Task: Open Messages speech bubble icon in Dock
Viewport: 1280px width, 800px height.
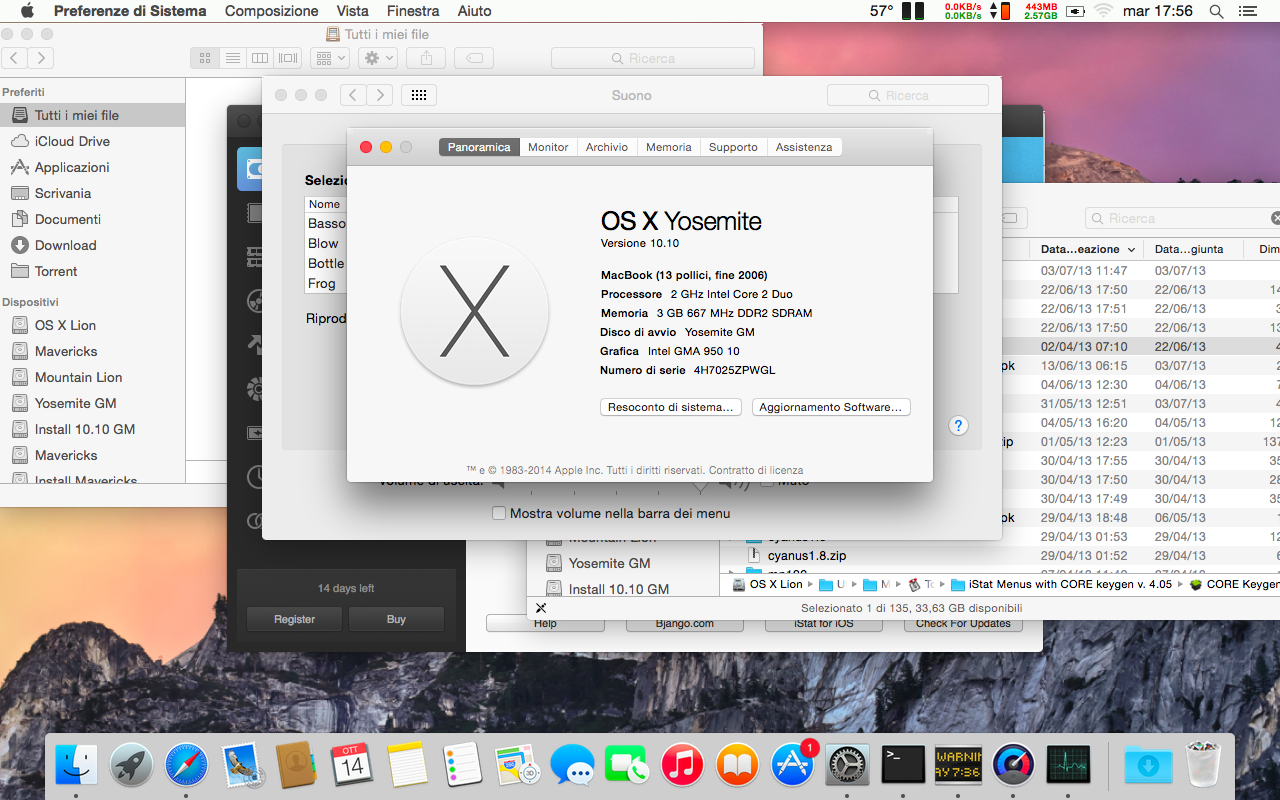Action: 572,766
